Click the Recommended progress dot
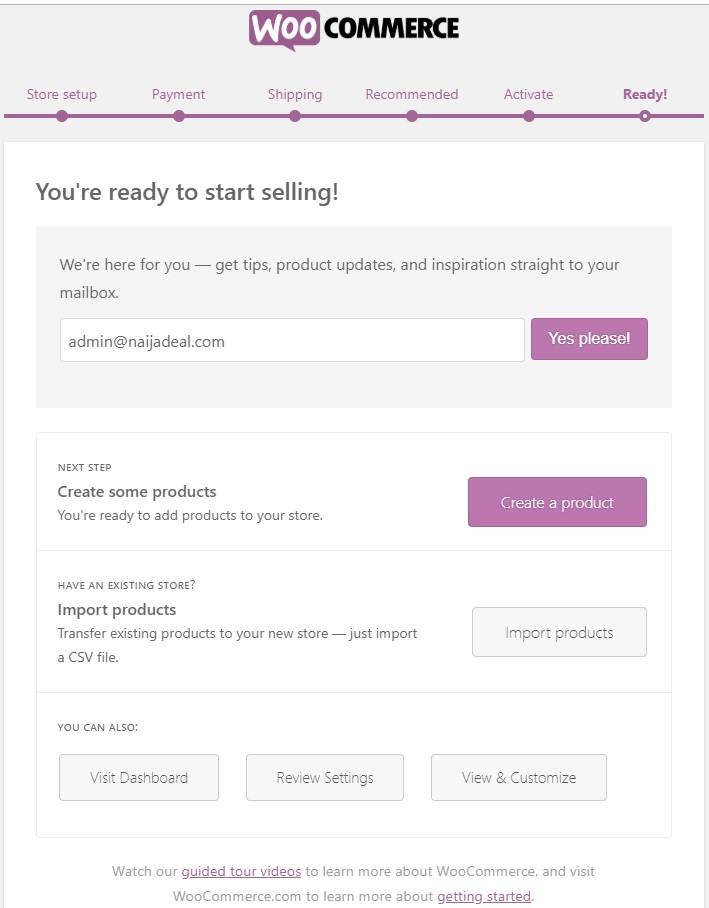The width and height of the screenshot is (709, 908). click(x=412, y=116)
